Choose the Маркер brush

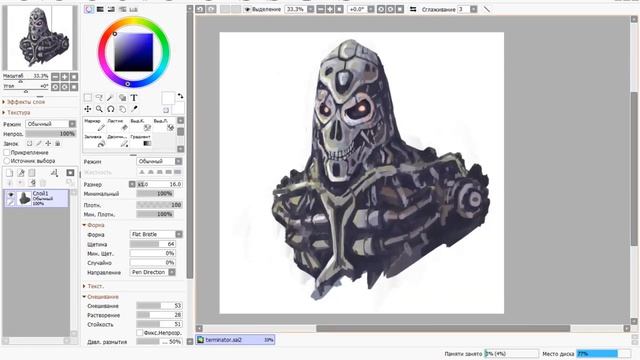[94, 125]
